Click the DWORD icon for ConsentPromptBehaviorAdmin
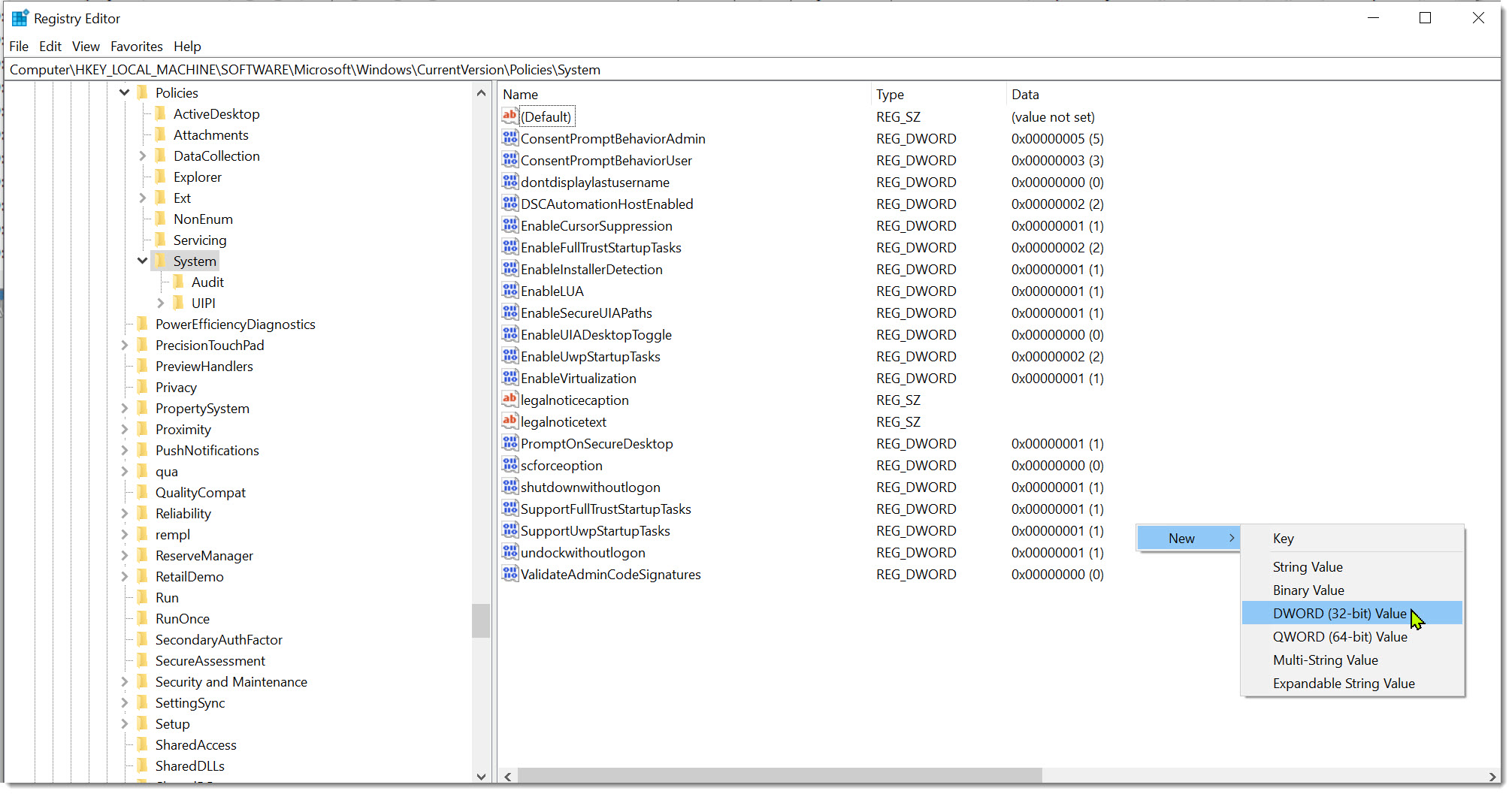The image size is (1512, 794). (510, 138)
